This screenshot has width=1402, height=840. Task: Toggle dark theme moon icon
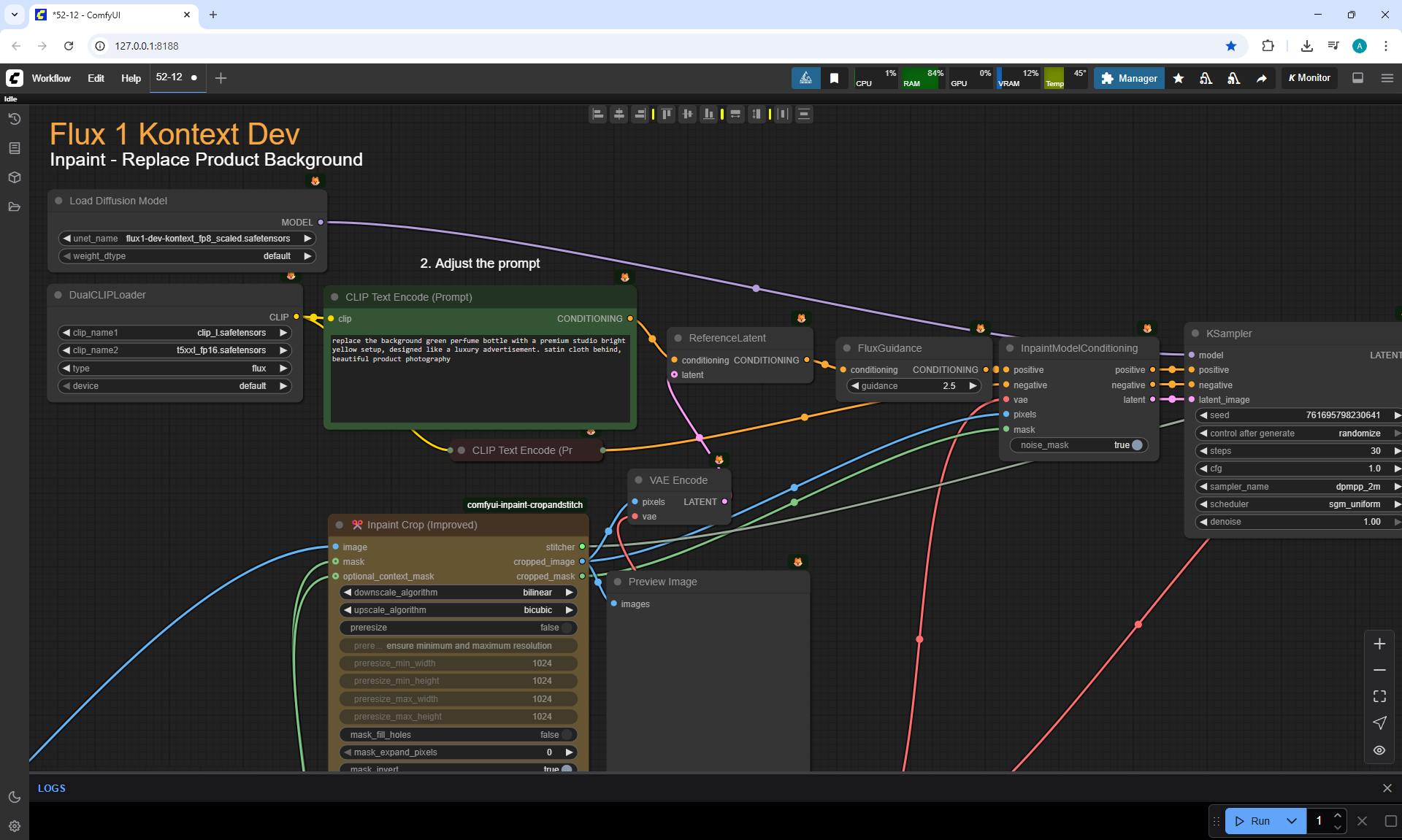pos(15,797)
